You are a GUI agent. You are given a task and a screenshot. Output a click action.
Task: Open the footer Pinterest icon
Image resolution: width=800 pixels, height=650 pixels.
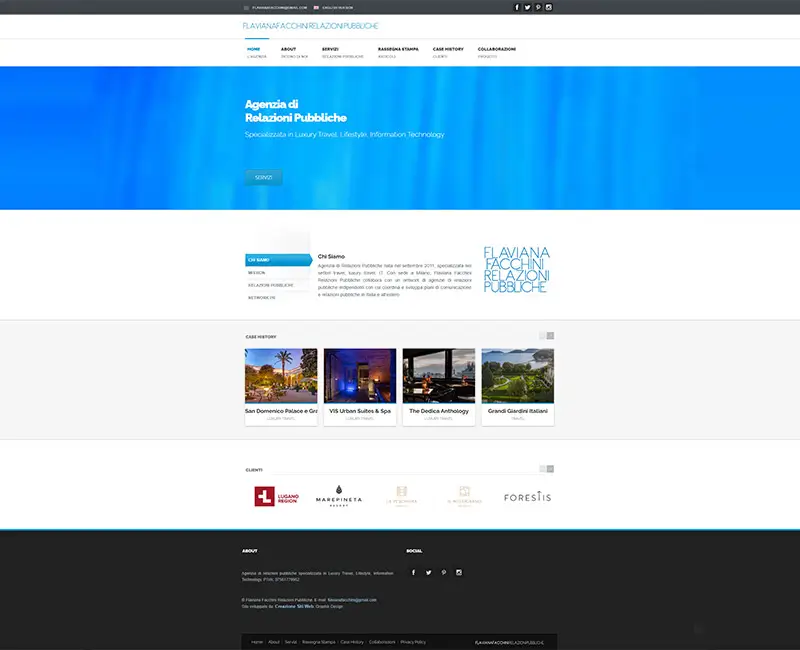pos(444,572)
